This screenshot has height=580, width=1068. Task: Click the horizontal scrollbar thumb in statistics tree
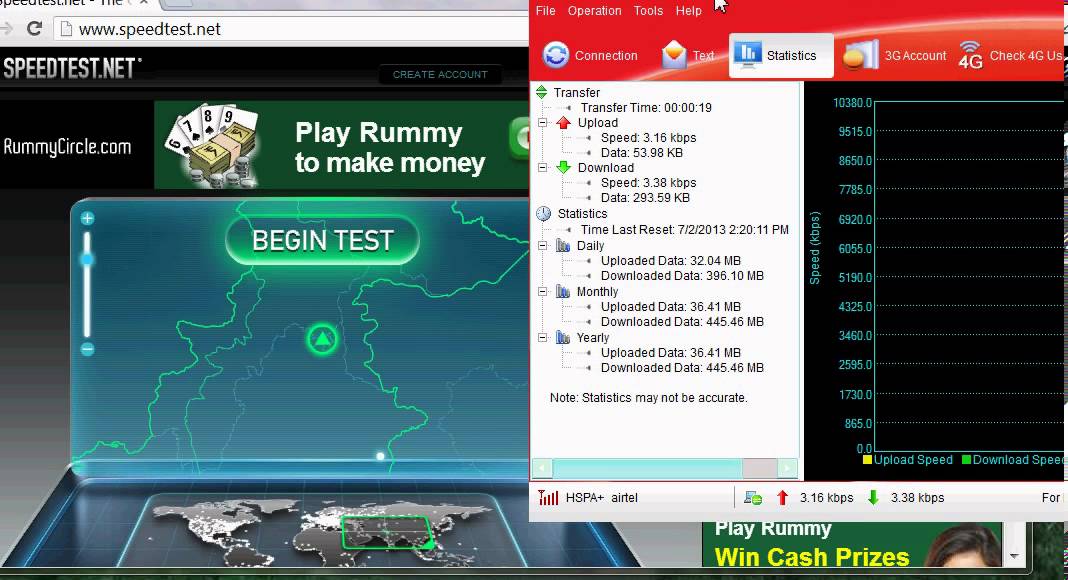coord(647,468)
